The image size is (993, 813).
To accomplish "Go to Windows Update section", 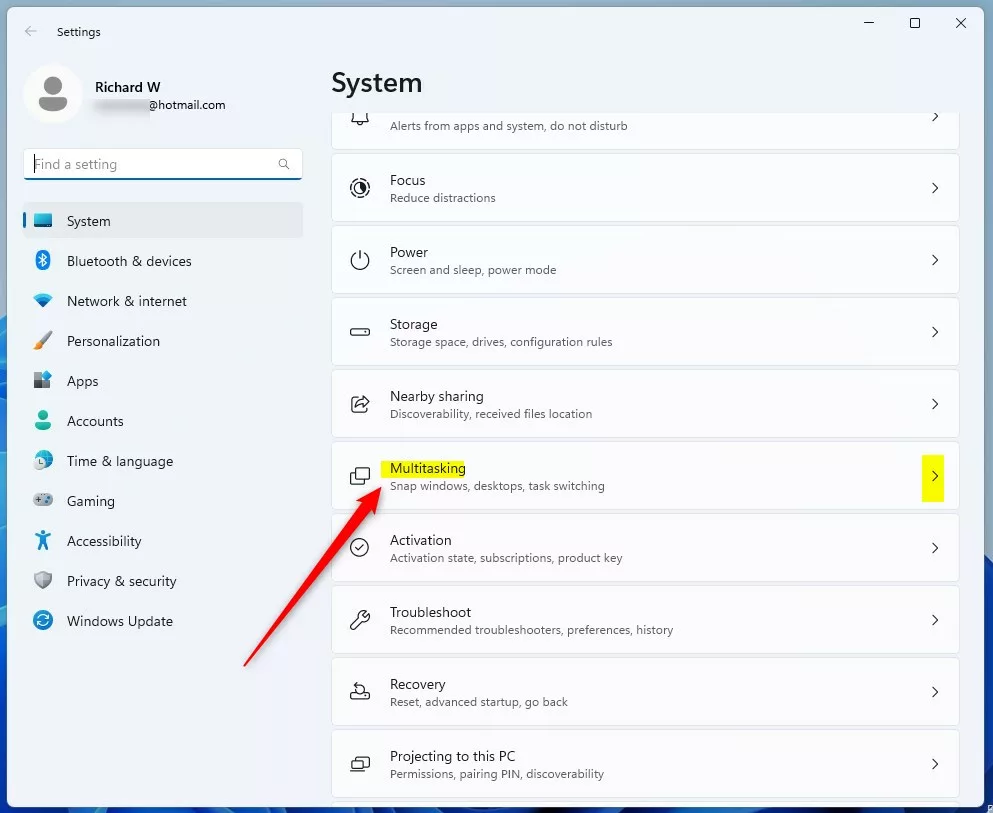I will point(119,621).
